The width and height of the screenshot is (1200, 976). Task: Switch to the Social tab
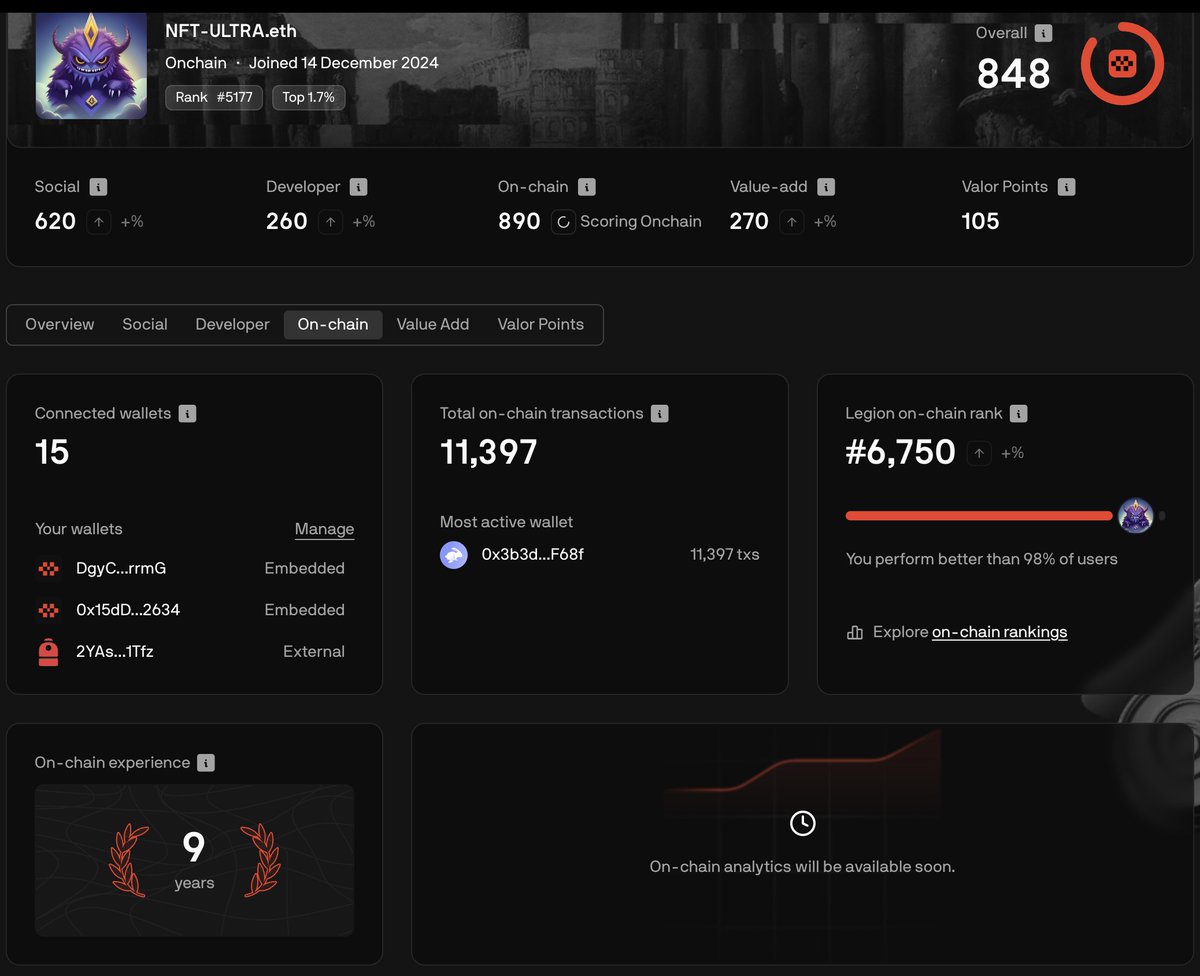145,324
